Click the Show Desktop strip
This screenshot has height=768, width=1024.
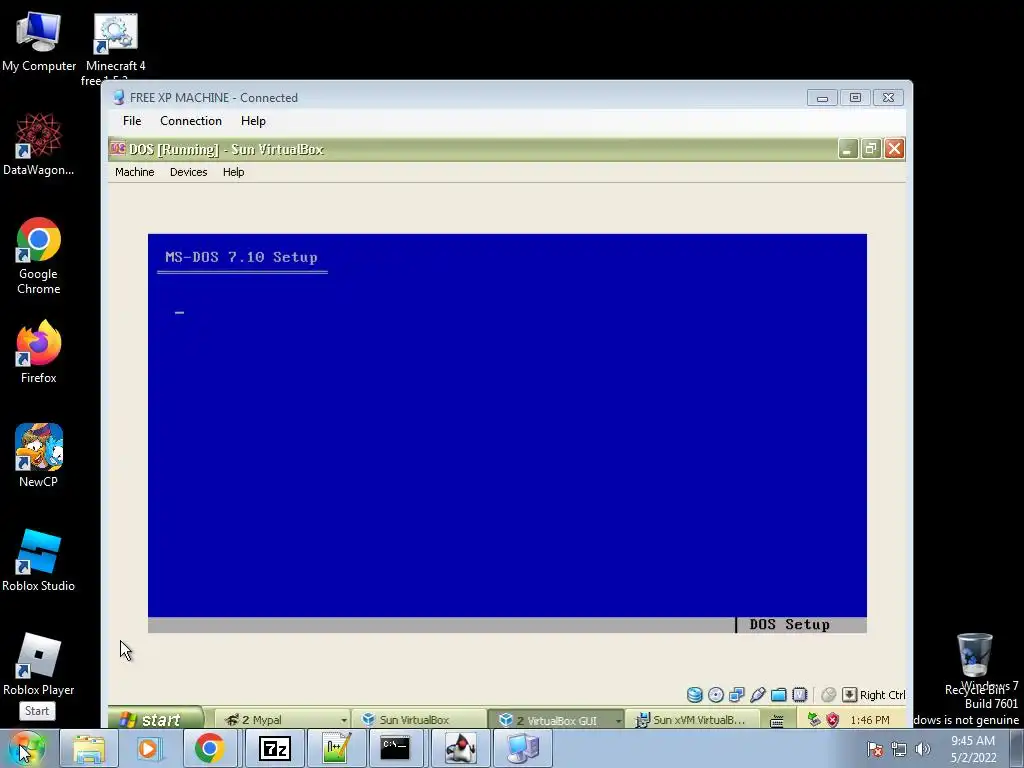coord(1017,749)
